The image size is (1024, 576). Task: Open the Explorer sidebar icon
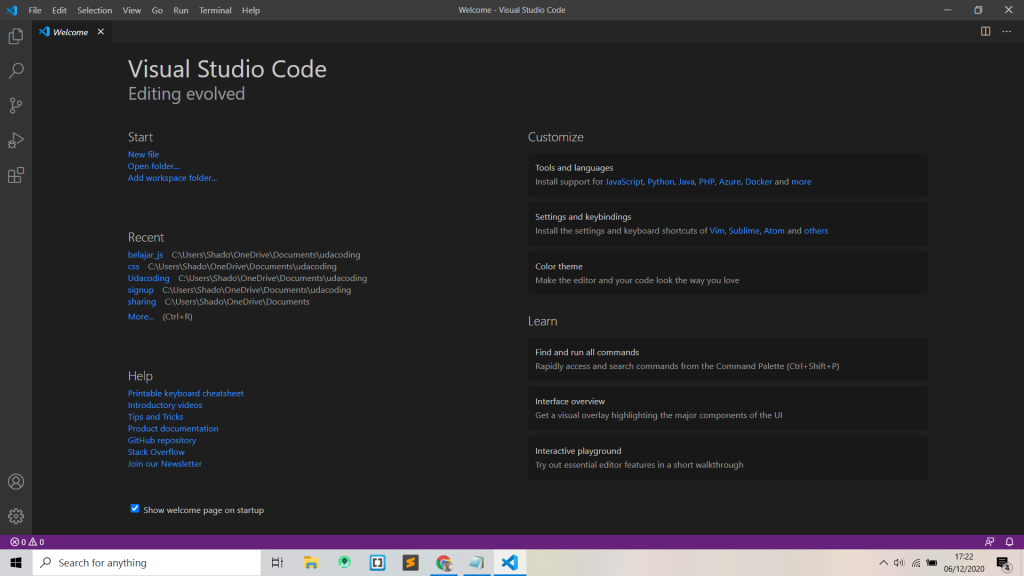click(x=15, y=35)
